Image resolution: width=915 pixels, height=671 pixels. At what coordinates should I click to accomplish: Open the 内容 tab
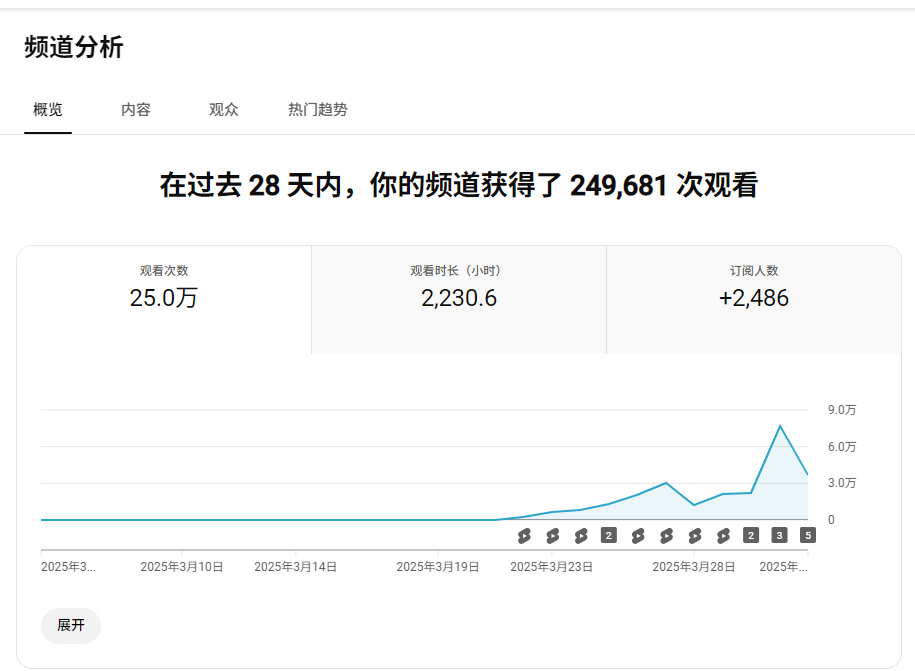point(136,110)
